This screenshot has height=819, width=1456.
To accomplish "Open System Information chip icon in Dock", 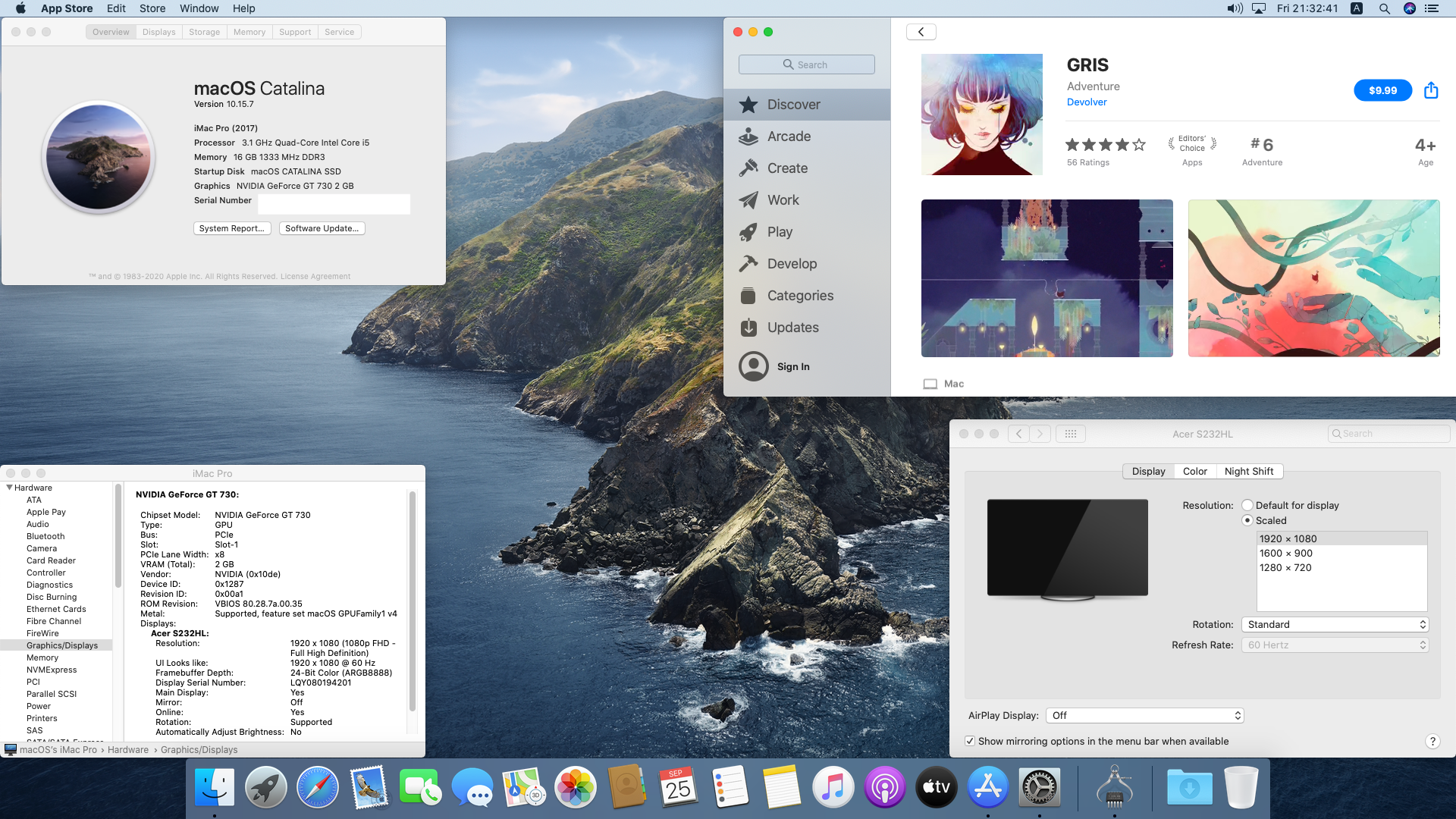I will (1115, 787).
